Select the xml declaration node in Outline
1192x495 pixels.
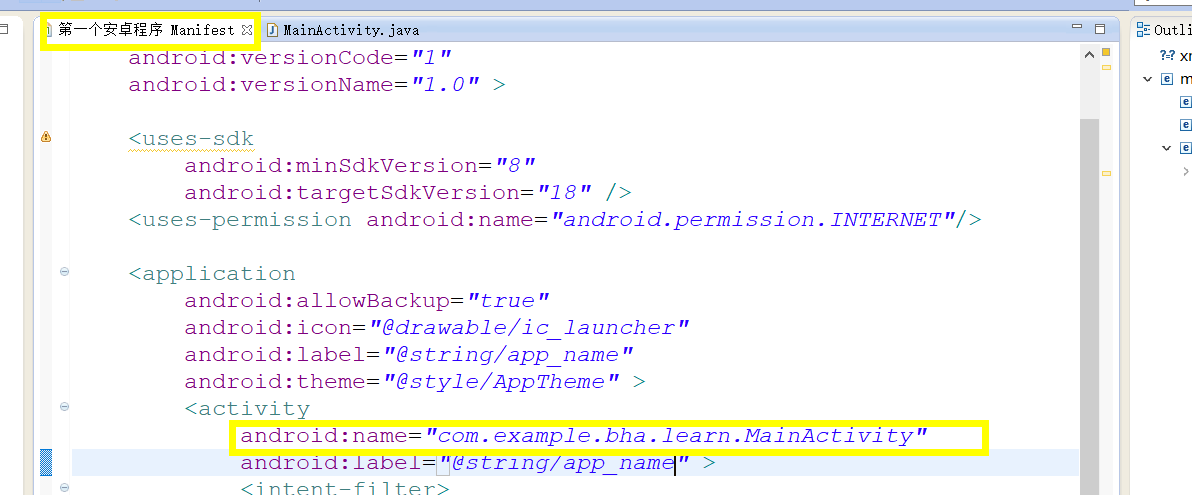tap(1175, 55)
